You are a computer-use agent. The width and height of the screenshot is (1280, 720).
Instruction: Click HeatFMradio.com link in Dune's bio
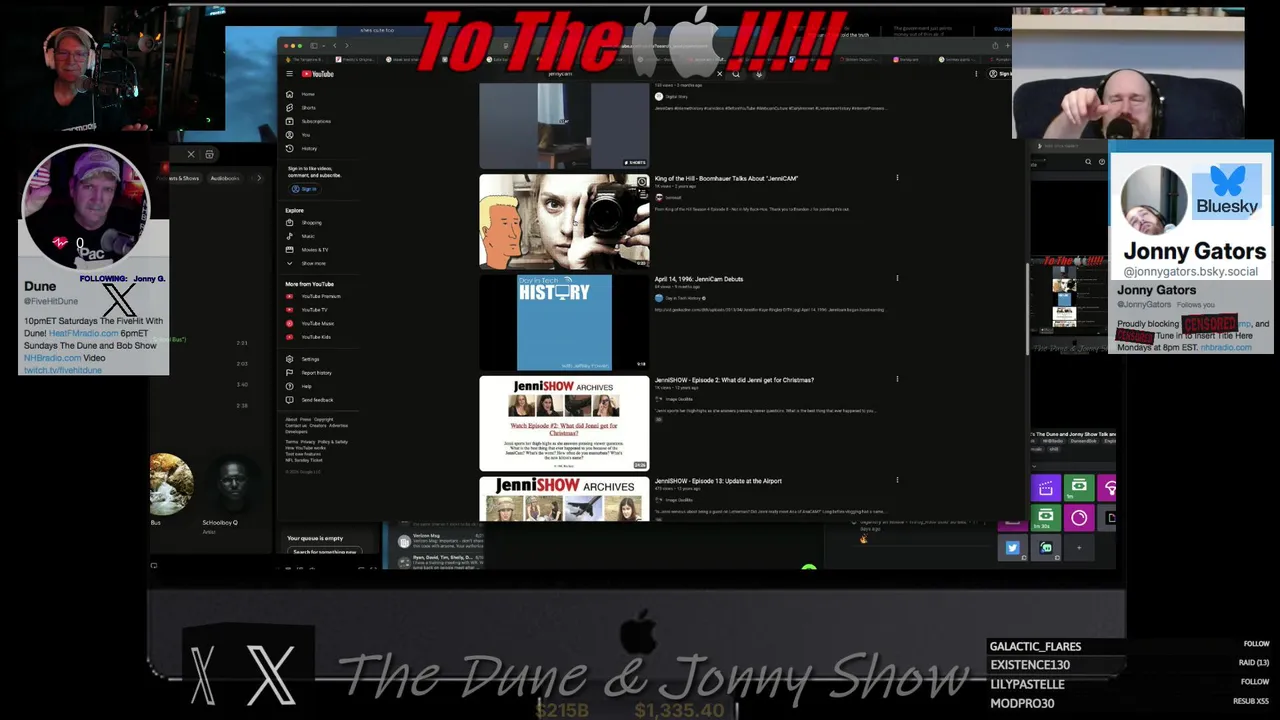click(83, 333)
